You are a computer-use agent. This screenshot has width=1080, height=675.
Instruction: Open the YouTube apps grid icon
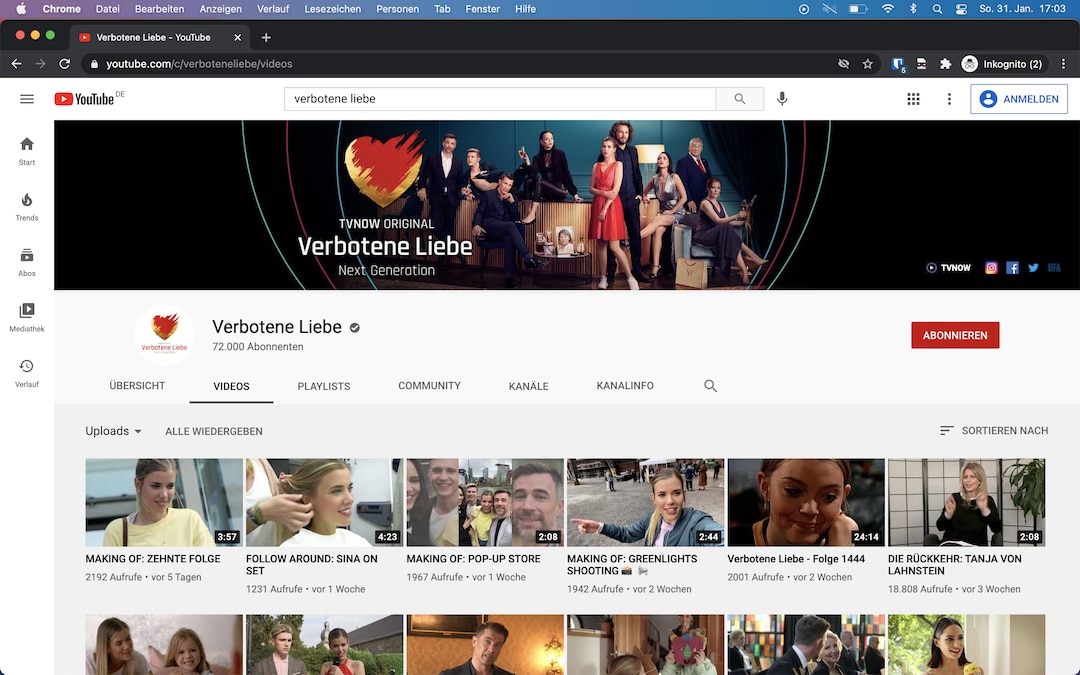(x=913, y=98)
